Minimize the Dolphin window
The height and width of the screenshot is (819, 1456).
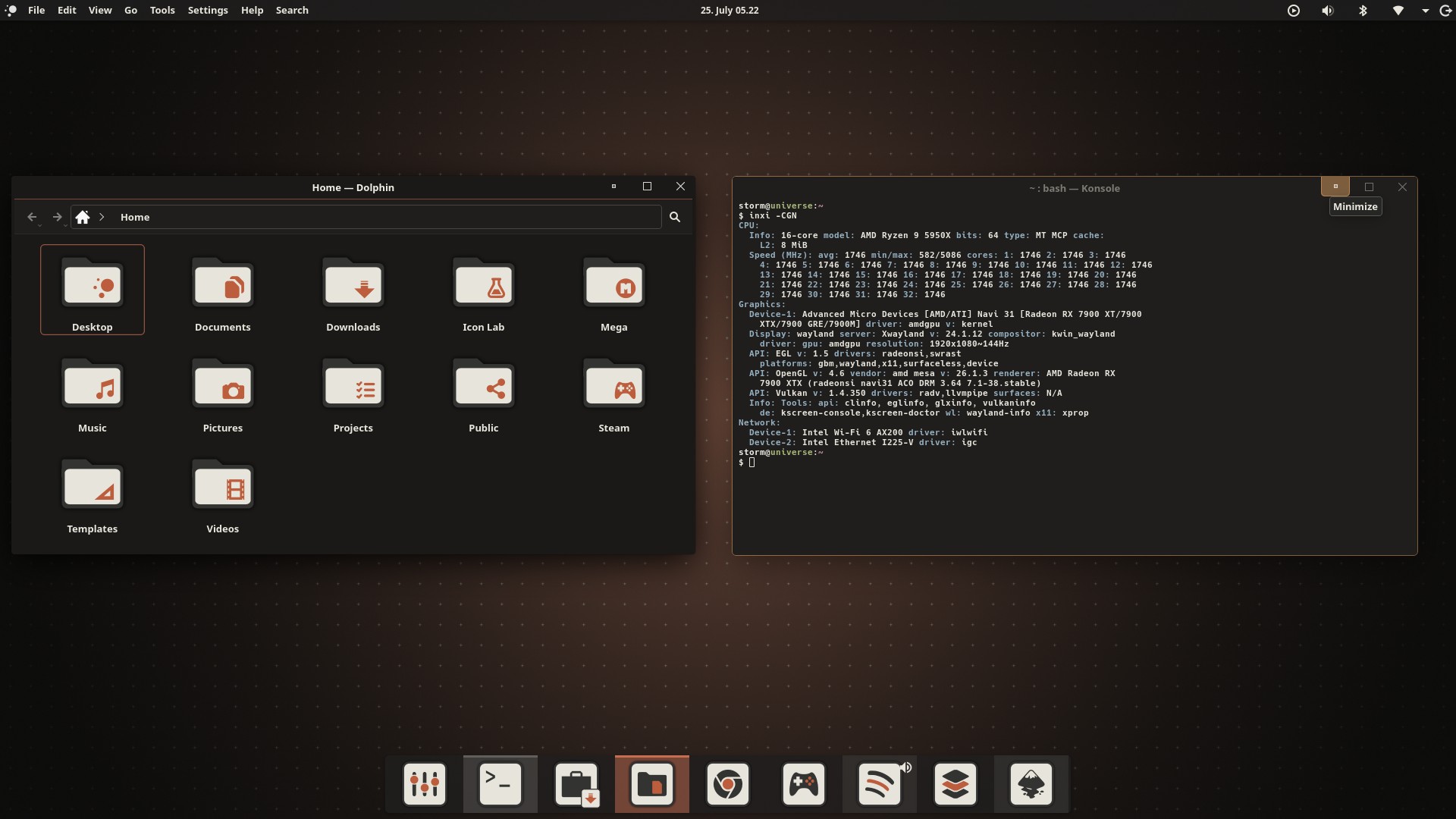(x=613, y=187)
